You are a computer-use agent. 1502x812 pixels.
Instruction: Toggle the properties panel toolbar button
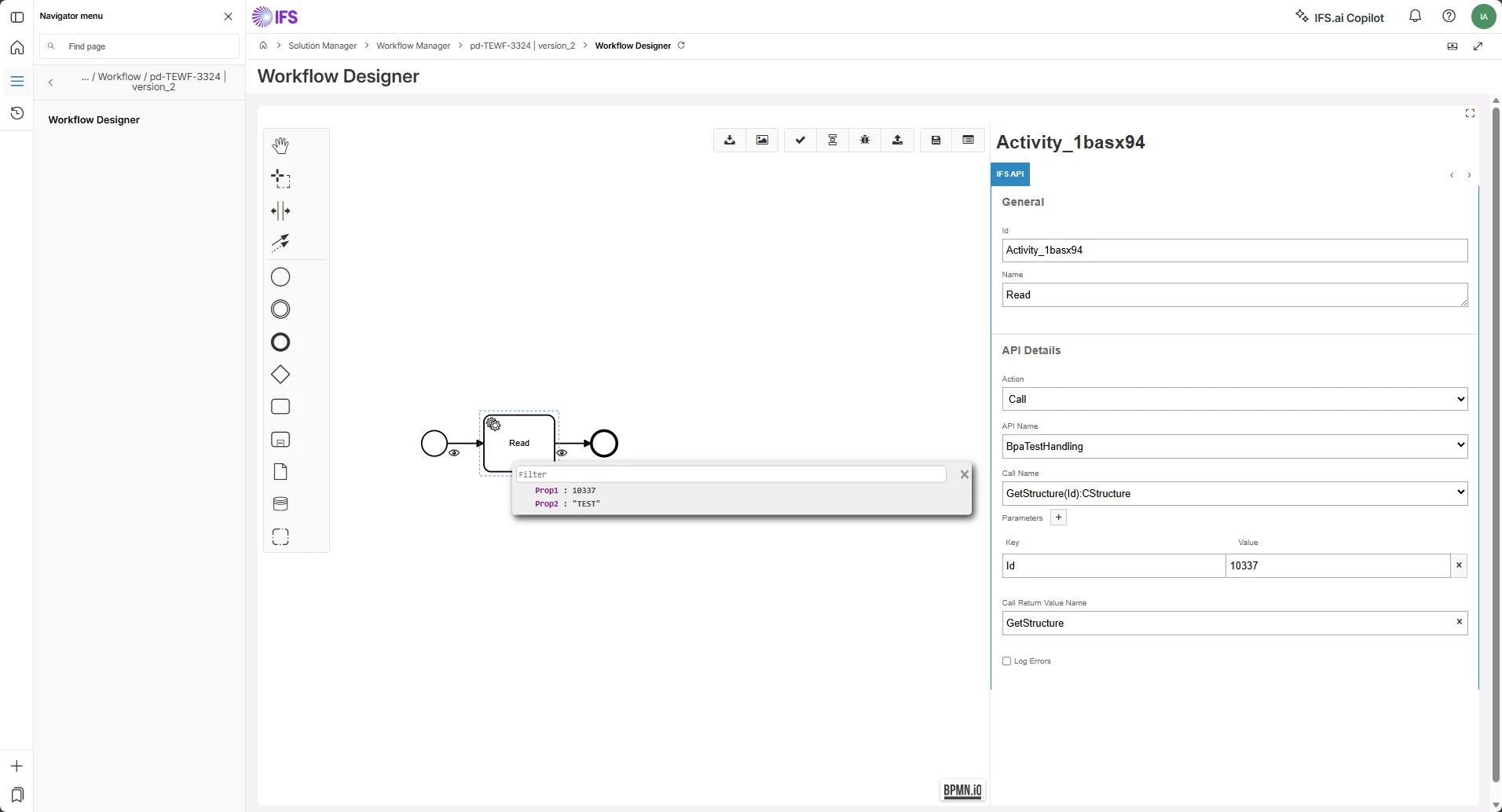pos(969,141)
